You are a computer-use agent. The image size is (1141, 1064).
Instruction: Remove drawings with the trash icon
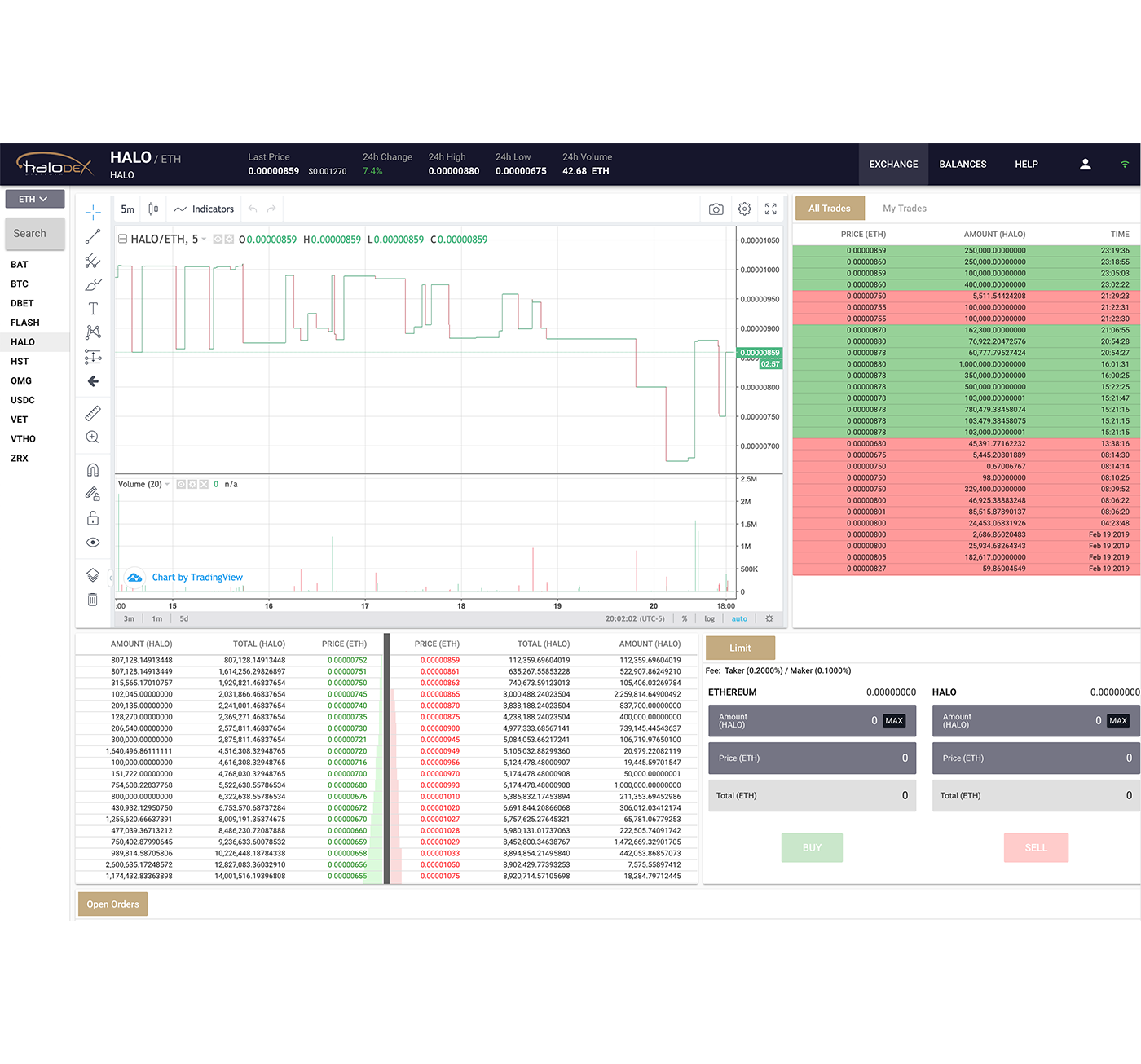point(93,600)
